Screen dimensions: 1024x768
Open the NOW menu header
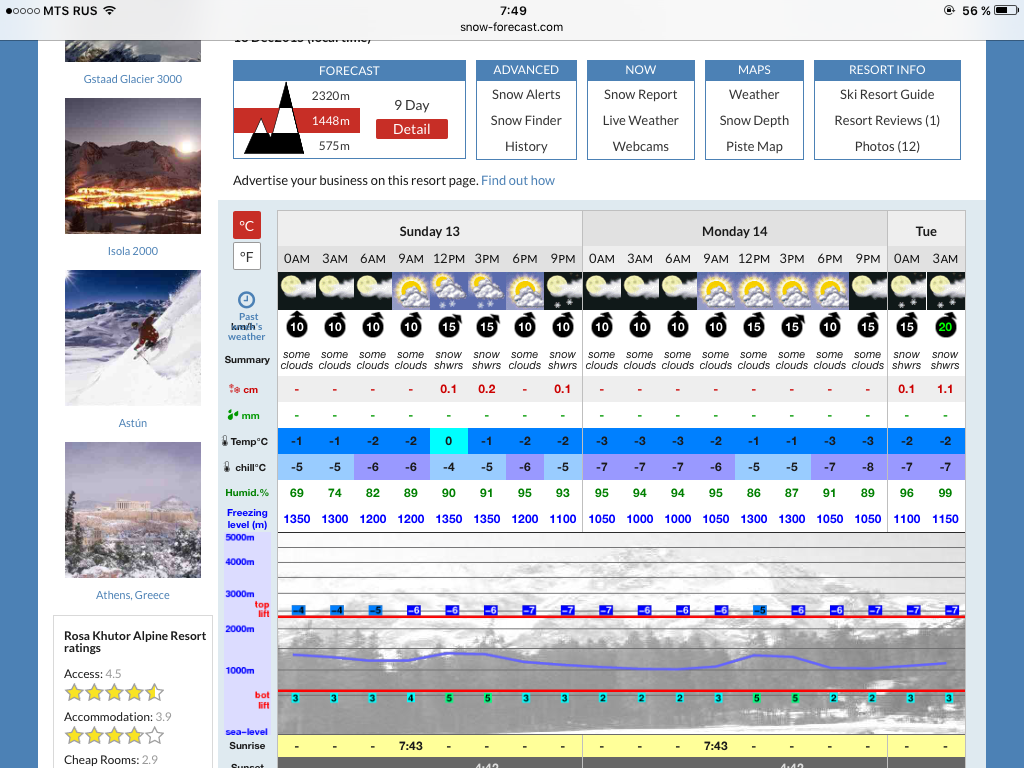point(641,70)
